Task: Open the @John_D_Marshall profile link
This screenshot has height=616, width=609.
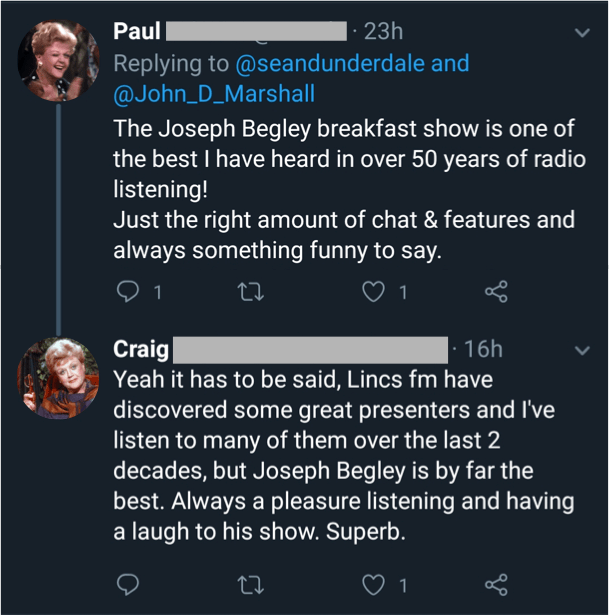Action: point(213,94)
